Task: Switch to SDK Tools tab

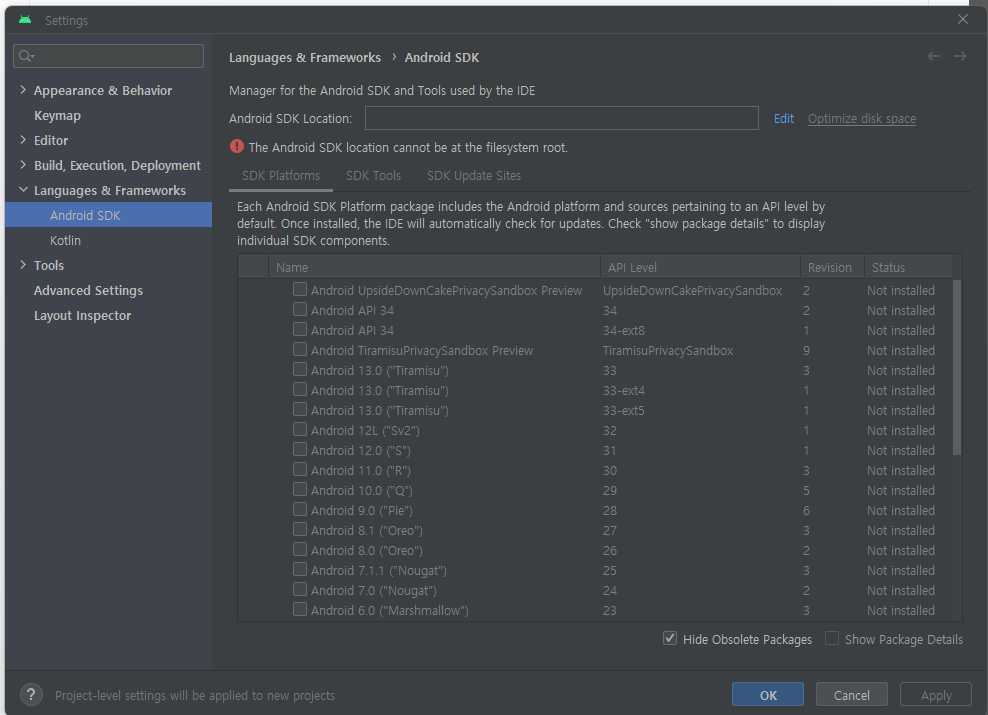Action: tap(373, 176)
